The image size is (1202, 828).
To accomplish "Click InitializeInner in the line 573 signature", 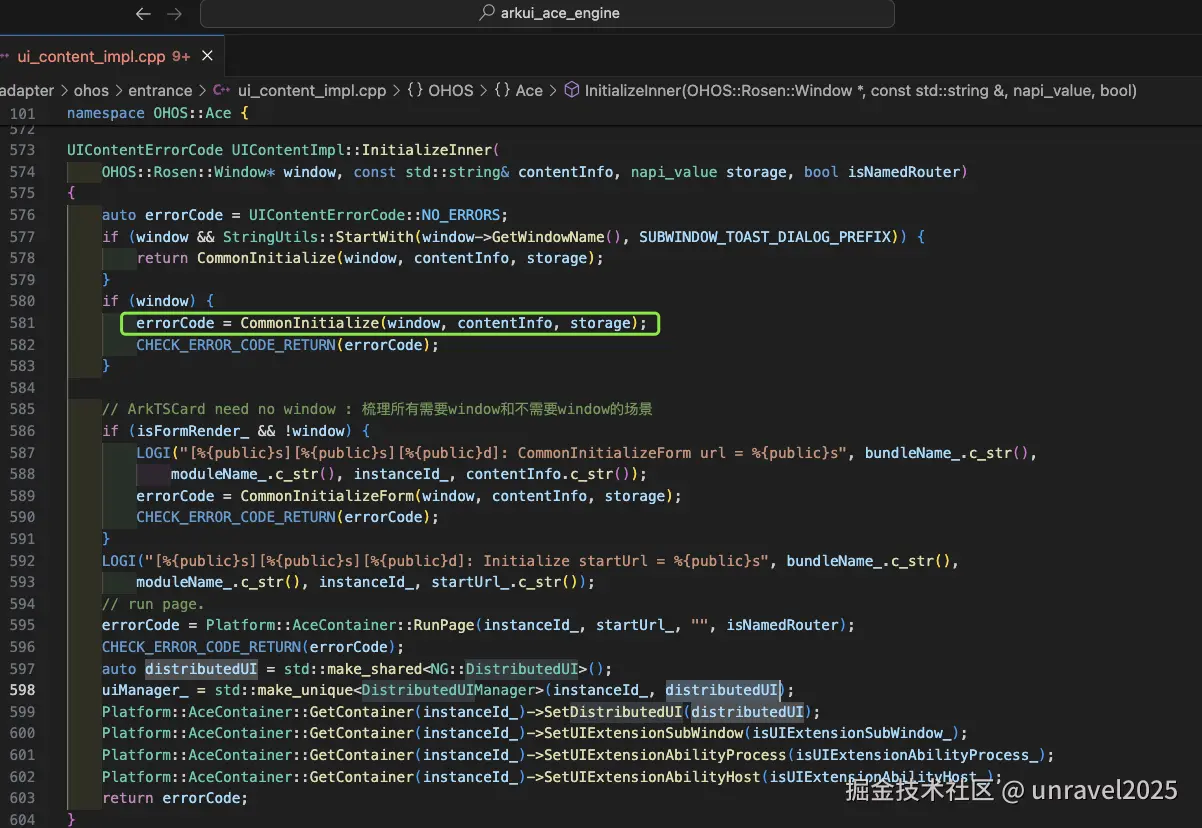I will (427, 150).
